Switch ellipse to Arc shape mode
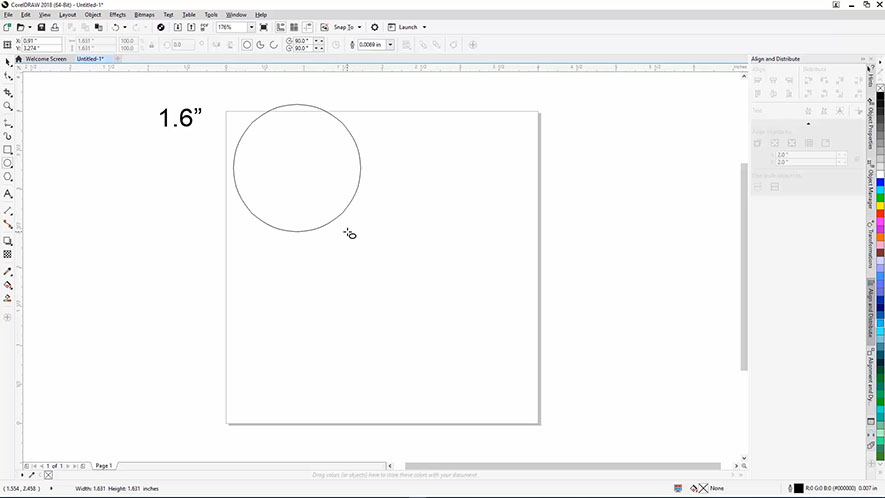This screenshot has width=885, height=498. [x=273, y=45]
